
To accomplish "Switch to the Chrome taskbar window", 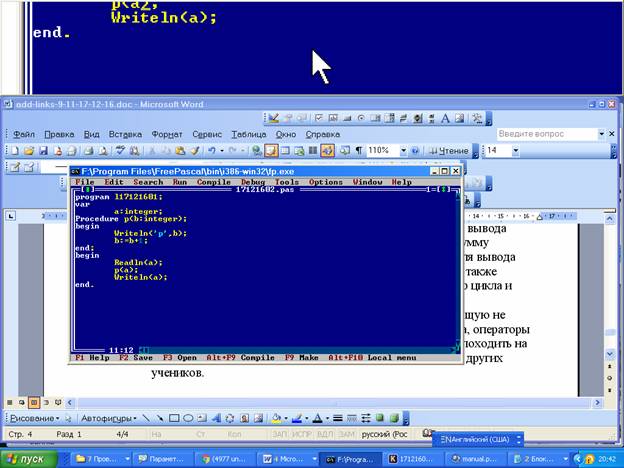I will 225,459.
